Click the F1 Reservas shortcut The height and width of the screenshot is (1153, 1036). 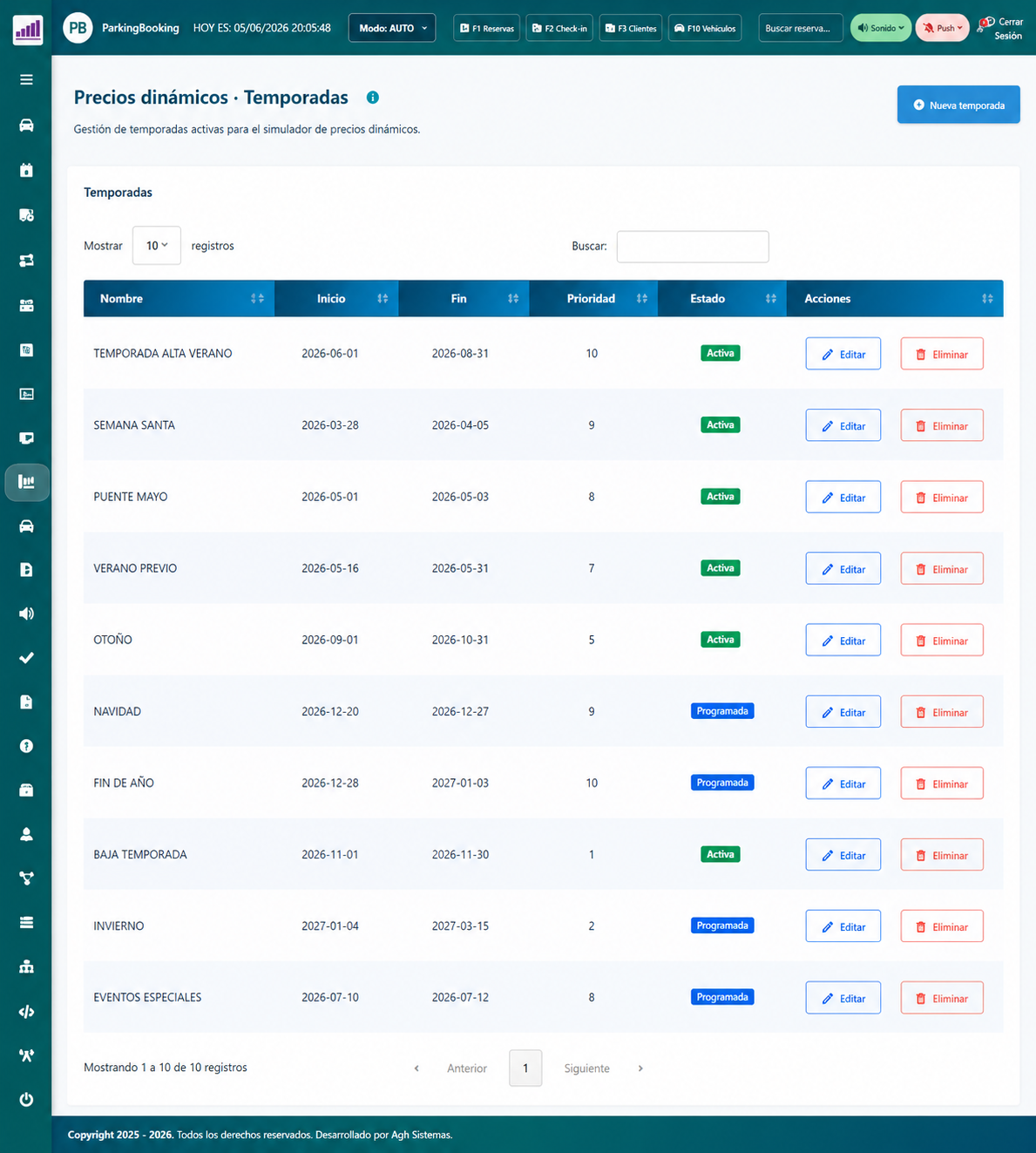click(x=487, y=28)
